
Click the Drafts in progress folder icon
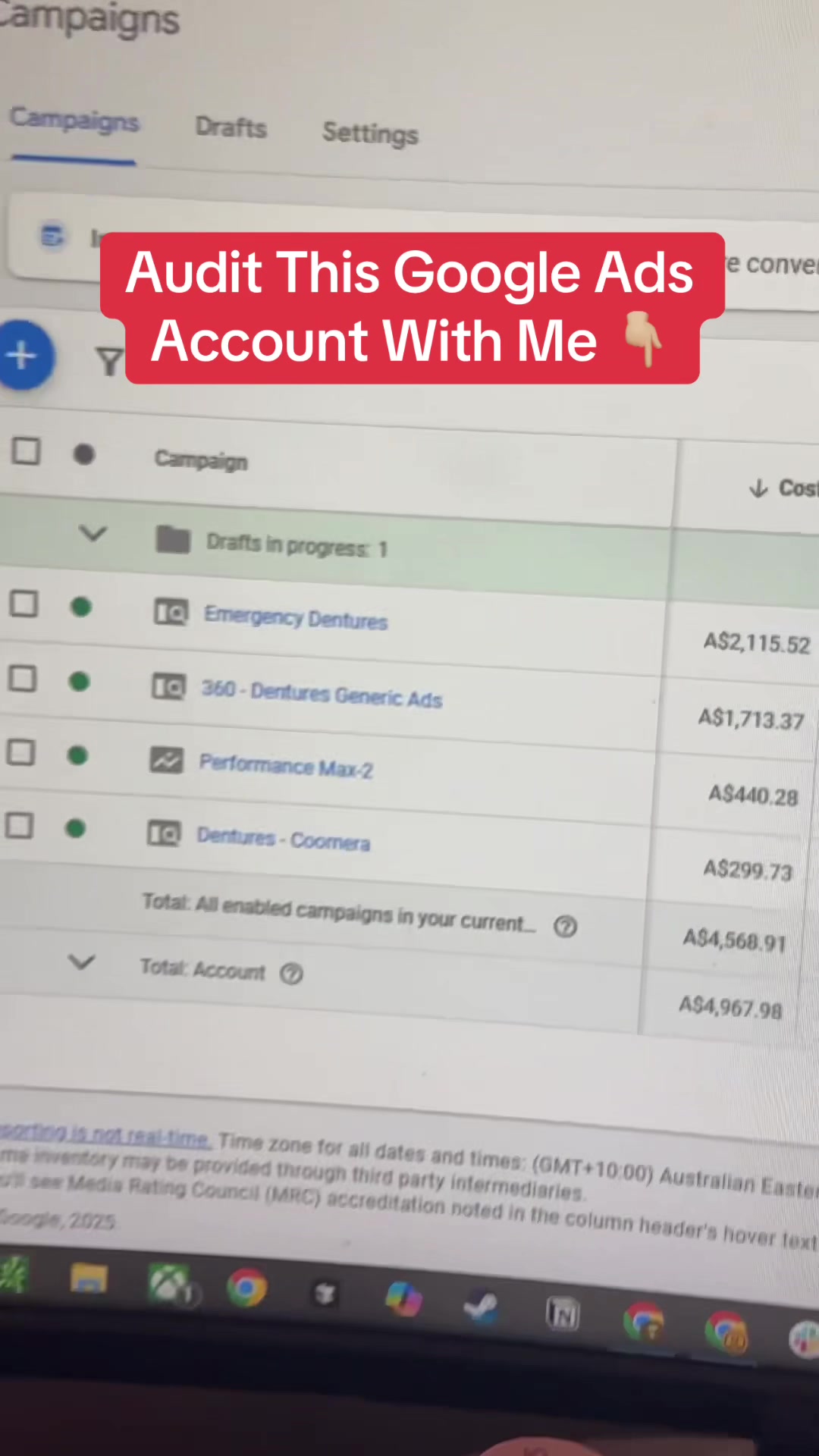pyautogui.click(x=173, y=540)
